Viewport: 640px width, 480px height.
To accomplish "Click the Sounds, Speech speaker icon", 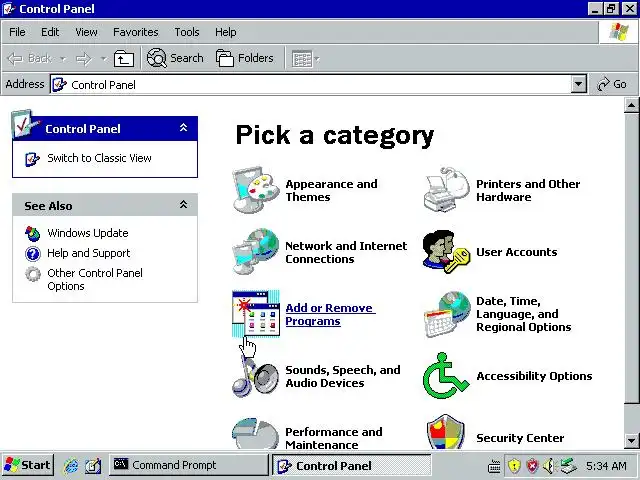I will tap(256, 376).
